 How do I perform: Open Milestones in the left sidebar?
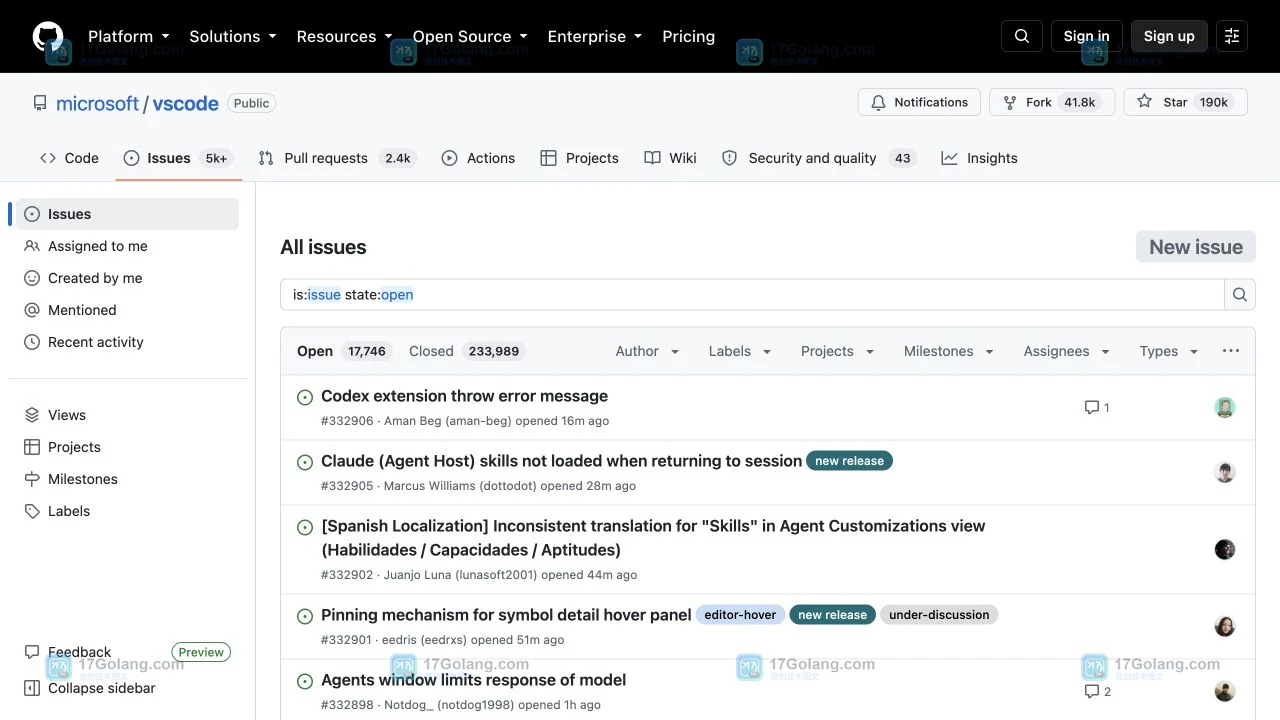point(127,479)
